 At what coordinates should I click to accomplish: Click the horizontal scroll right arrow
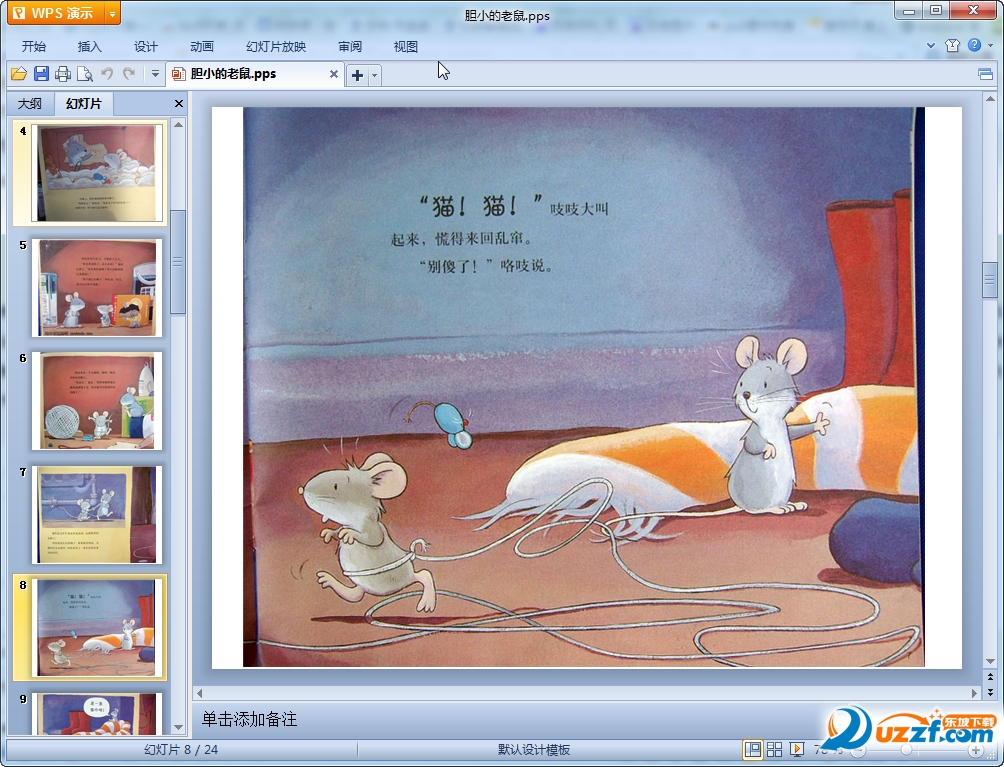(x=975, y=693)
